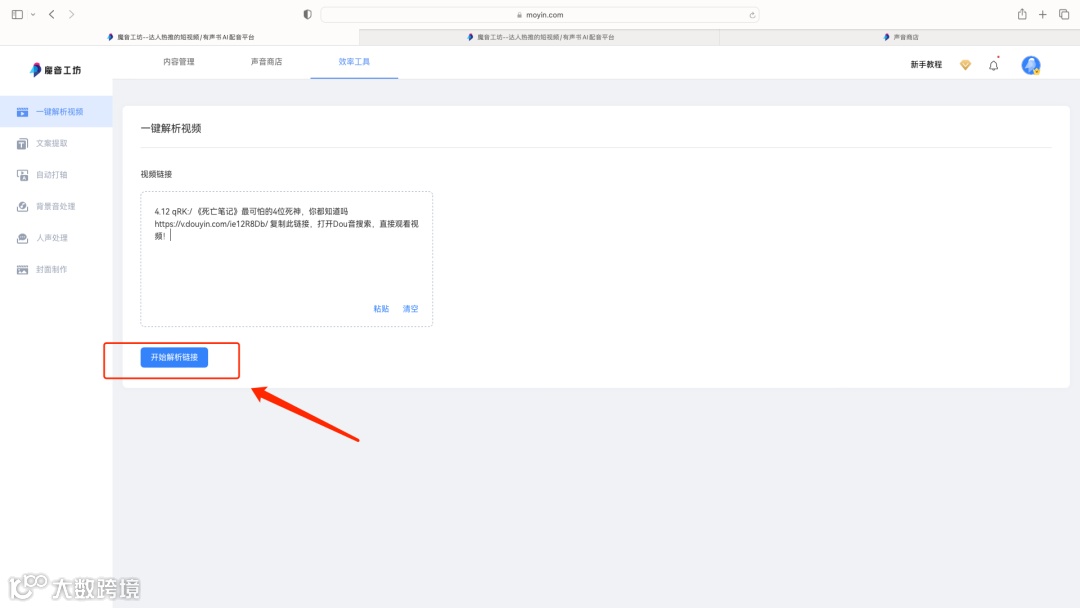The width and height of the screenshot is (1080, 608).
Task: Open the user avatar profile
Action: coord(1030,65)
